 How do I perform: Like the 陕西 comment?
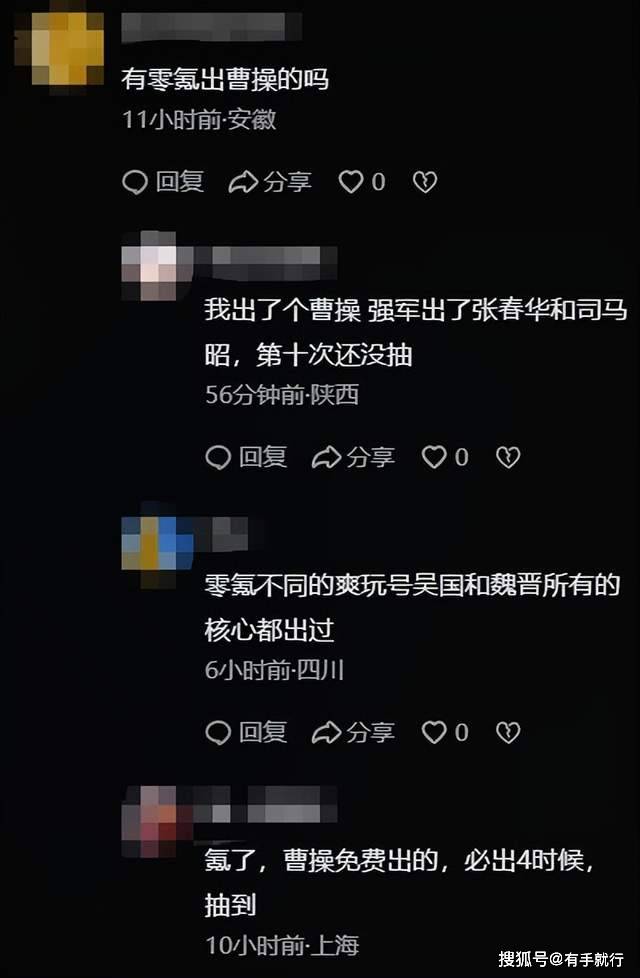click(x=445, y=457)
